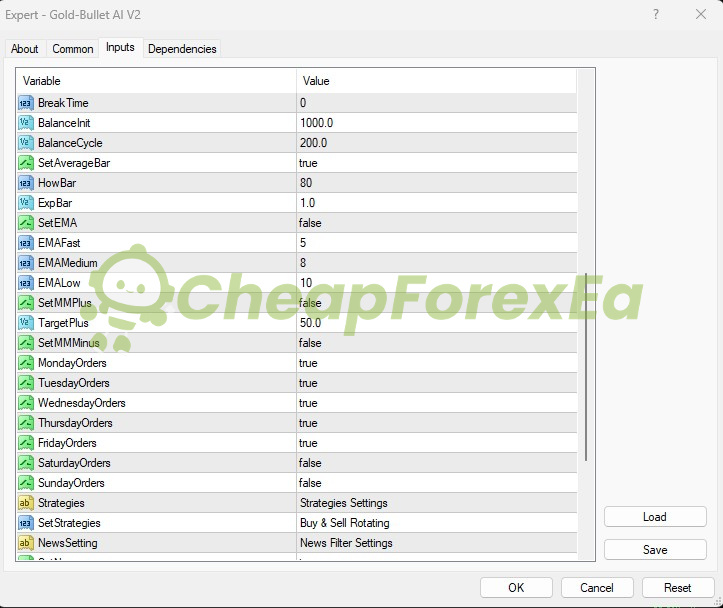
Task: Click the Strategies string type icon
Action: 26,503
